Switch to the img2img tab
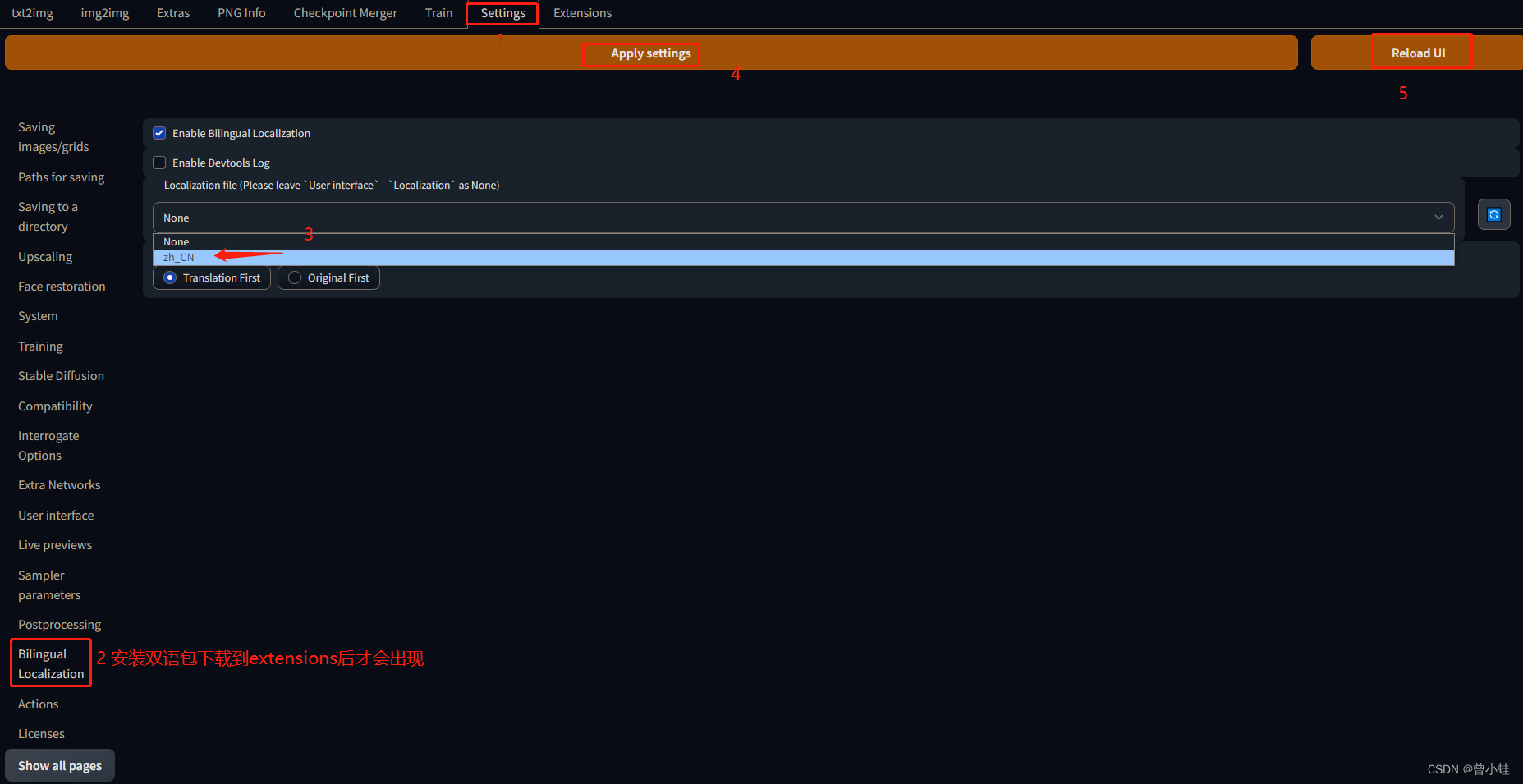This screenshot has width=1523, height=784. 105,13
